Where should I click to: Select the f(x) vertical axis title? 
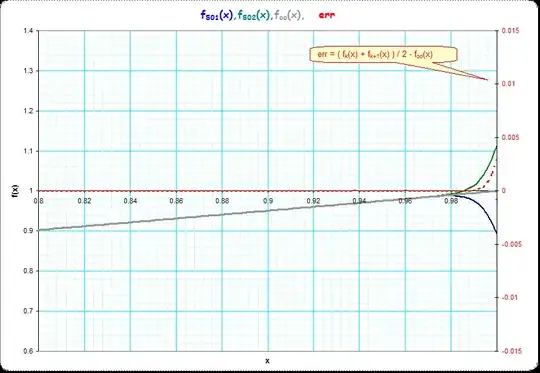[16, 192]
